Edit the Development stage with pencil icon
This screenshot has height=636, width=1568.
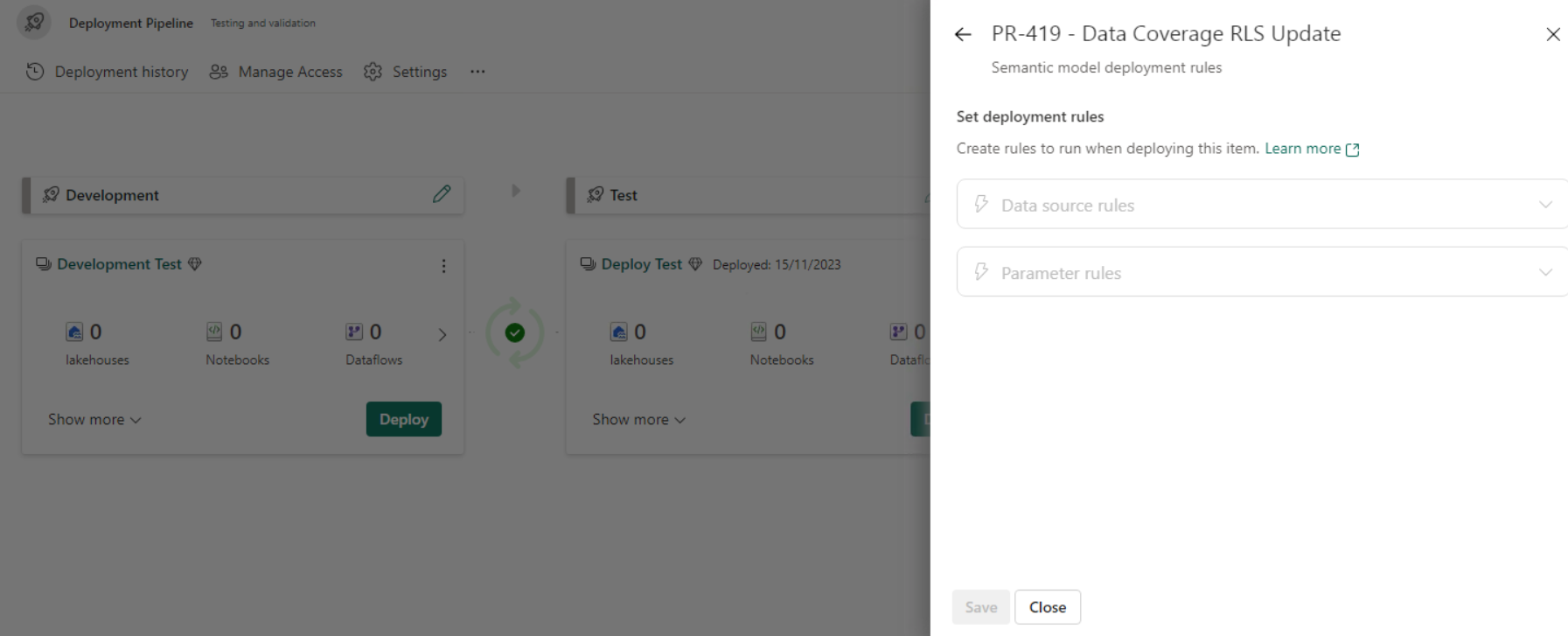[x=442, y=194]
